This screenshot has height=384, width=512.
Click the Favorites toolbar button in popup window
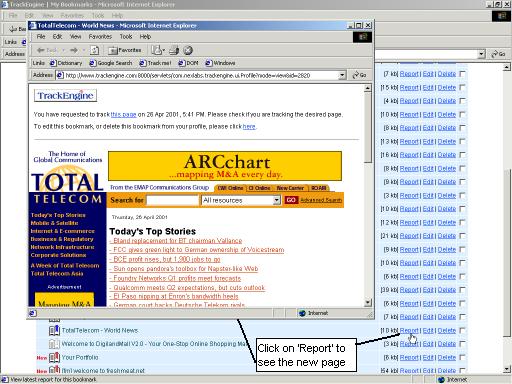125,50
